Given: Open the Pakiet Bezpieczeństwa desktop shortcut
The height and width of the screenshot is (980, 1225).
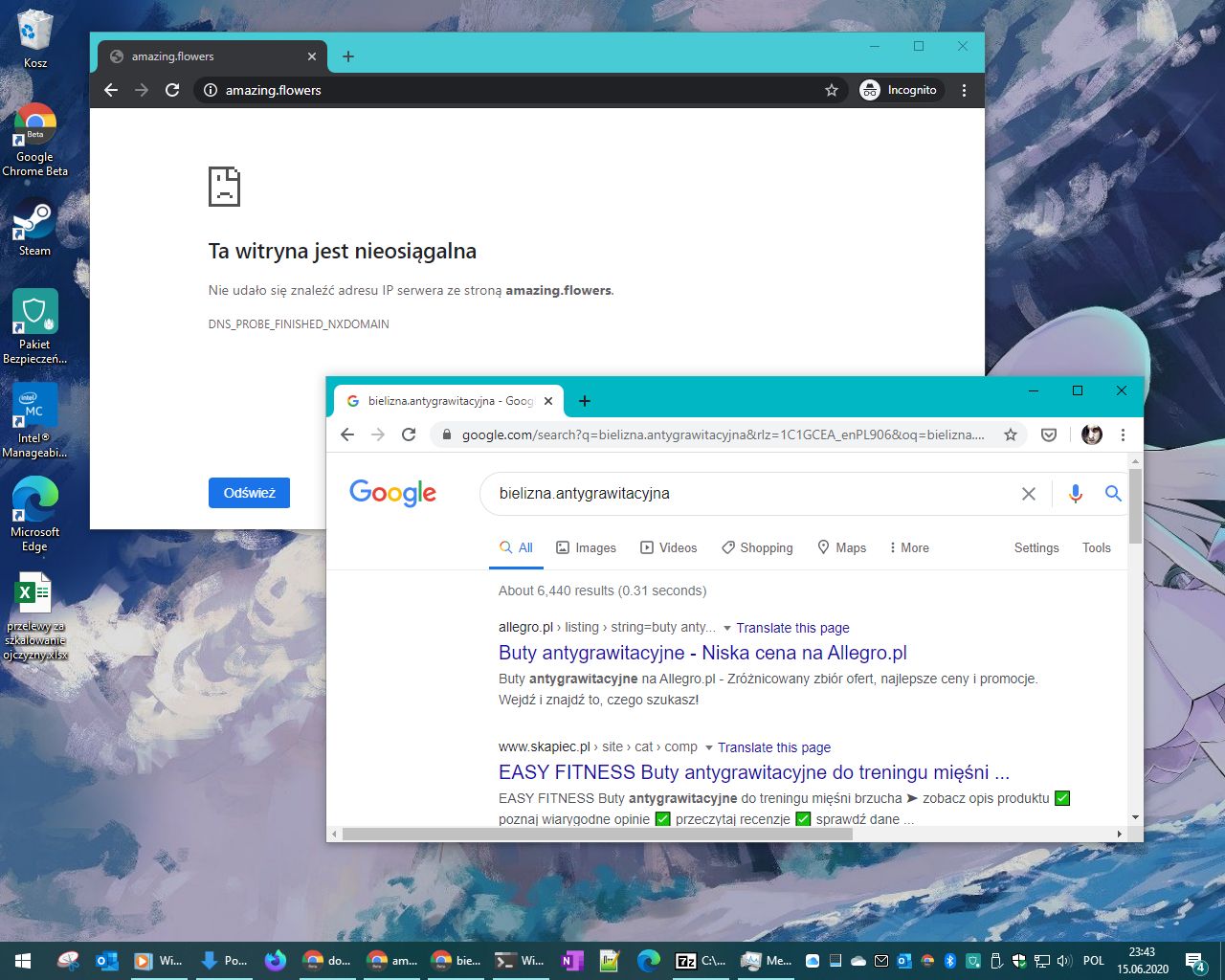Looking at the screenshot, I should [x=35, y=326].
